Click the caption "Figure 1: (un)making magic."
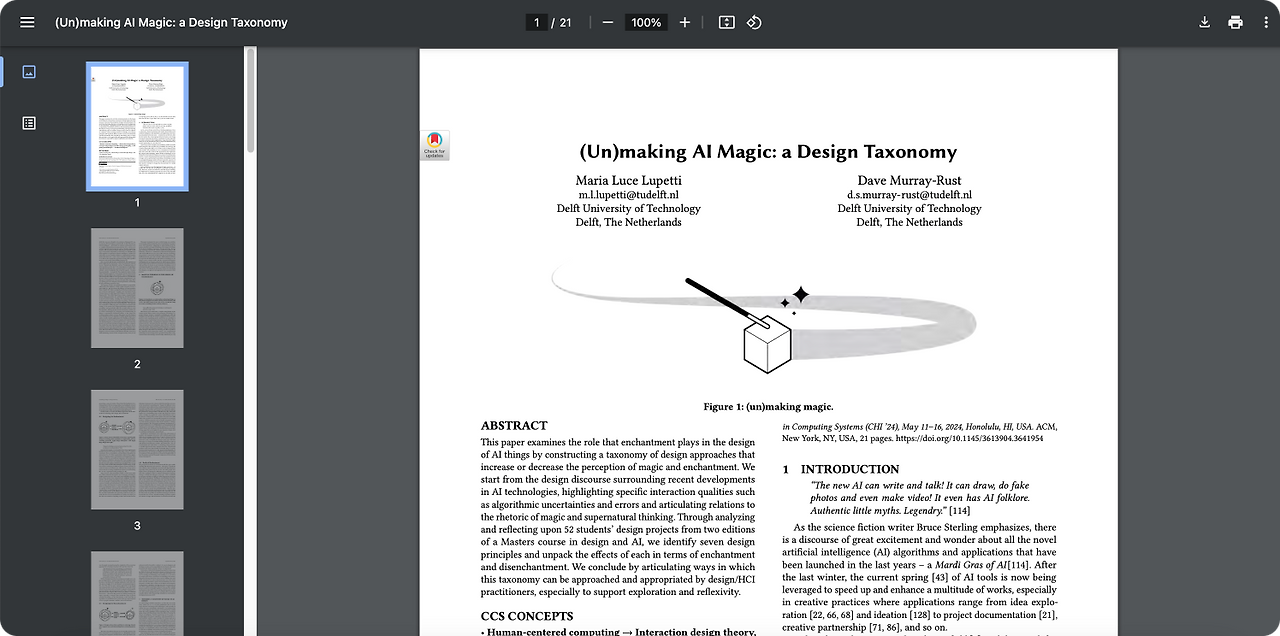Viewport: 1280px width, 636px height. [768, 407]
